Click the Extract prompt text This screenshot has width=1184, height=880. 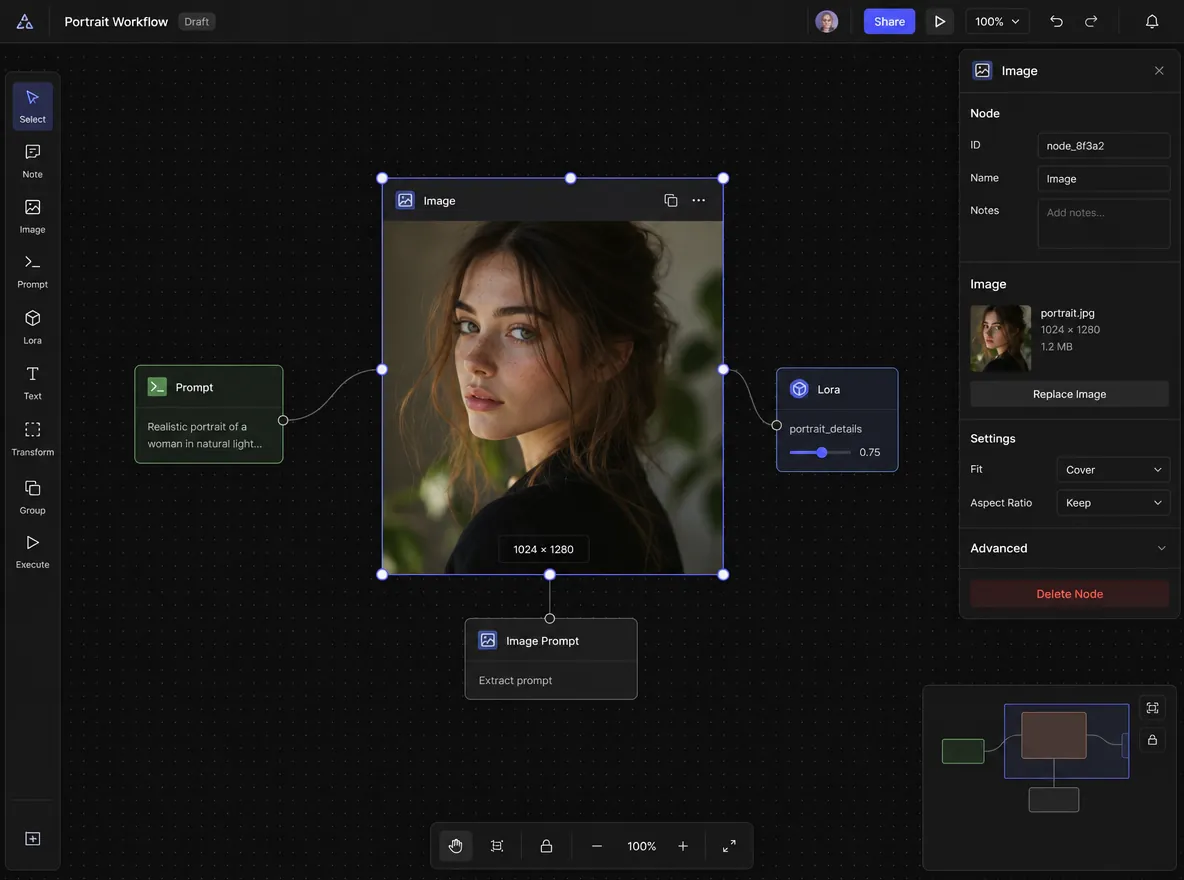515,680
